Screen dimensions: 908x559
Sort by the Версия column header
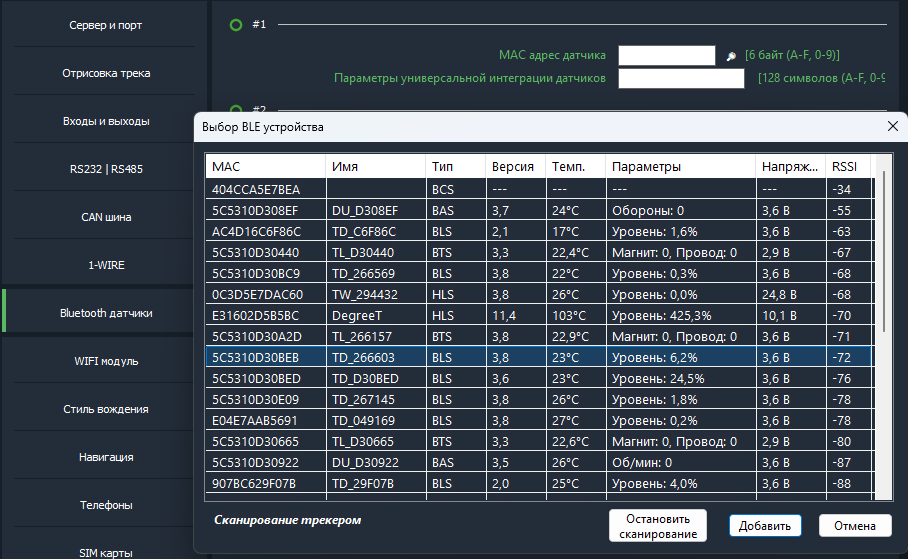tap(515, 167)
